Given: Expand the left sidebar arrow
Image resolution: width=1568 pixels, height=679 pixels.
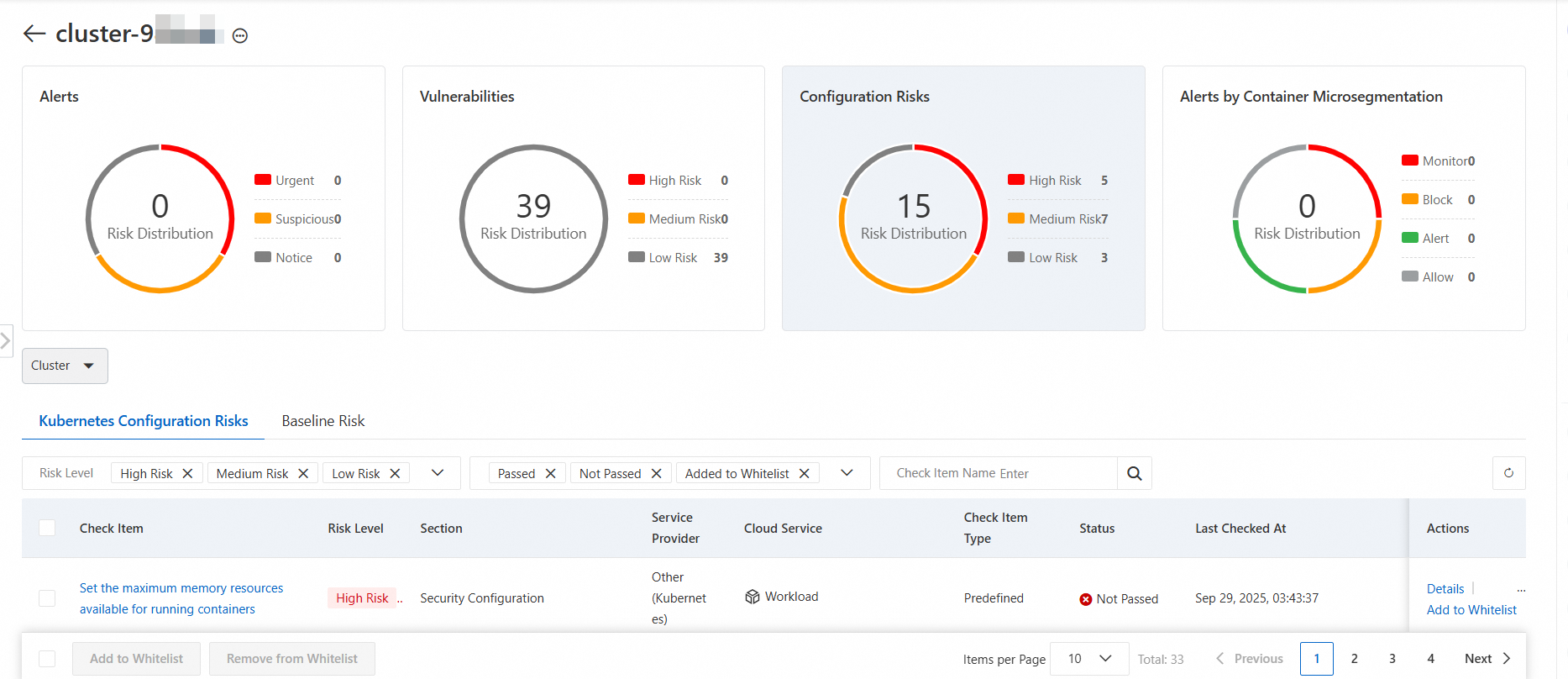Looking at the screenshot, I should tap(6, 340).
